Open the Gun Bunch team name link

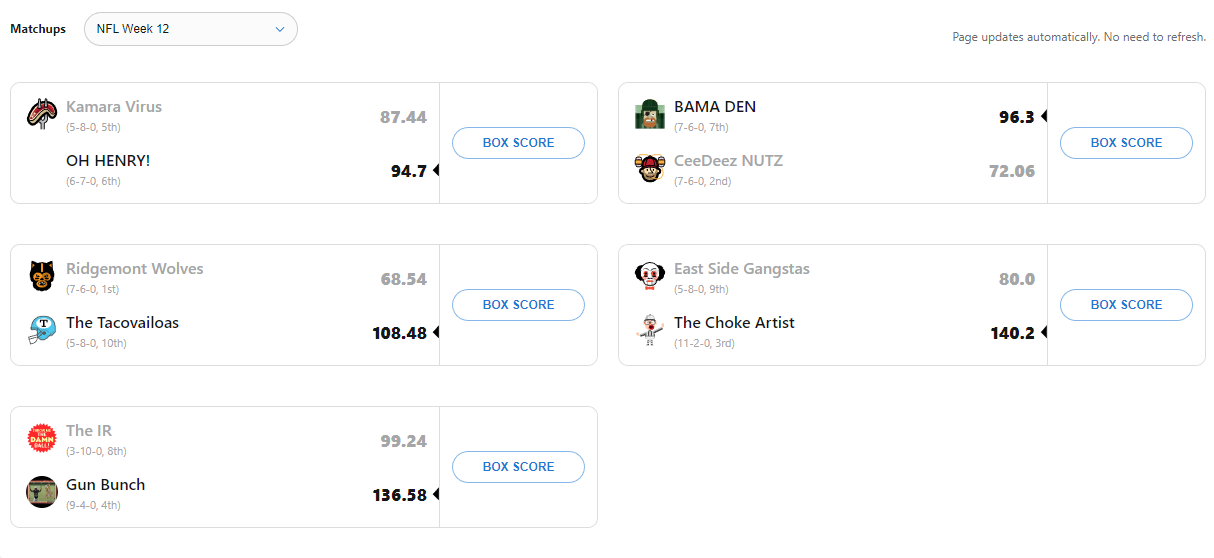pos(105,485)
